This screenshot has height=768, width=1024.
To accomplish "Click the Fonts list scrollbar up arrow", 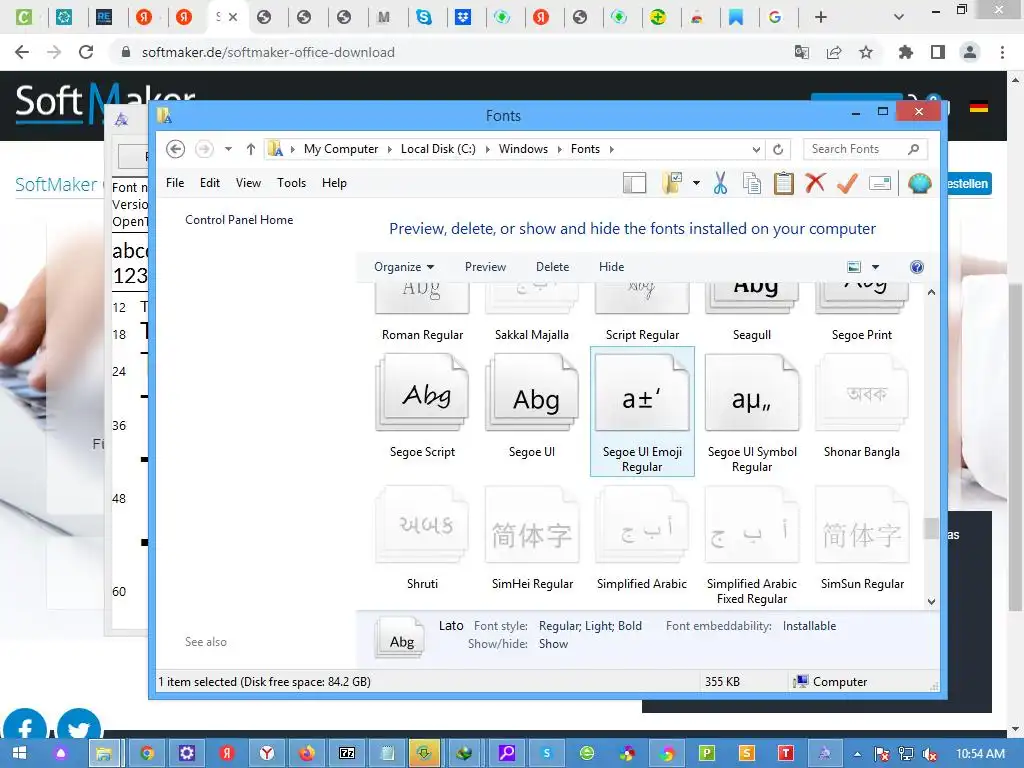I will point(931,293).
